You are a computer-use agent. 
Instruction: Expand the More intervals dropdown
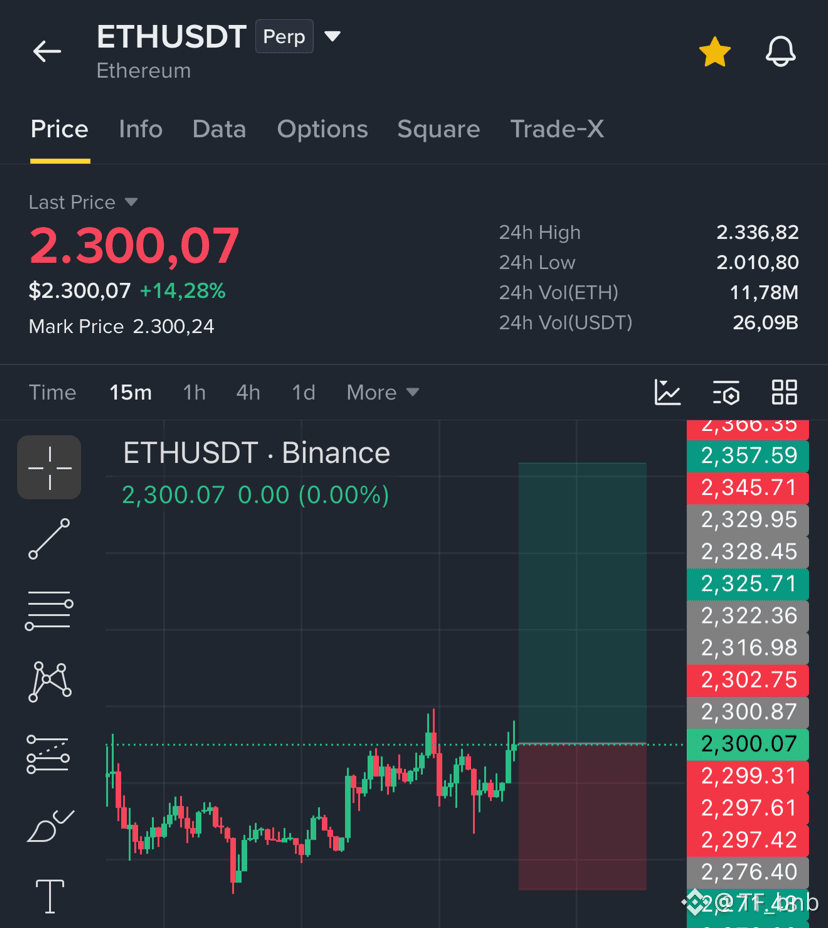click(x=383, y=392)
